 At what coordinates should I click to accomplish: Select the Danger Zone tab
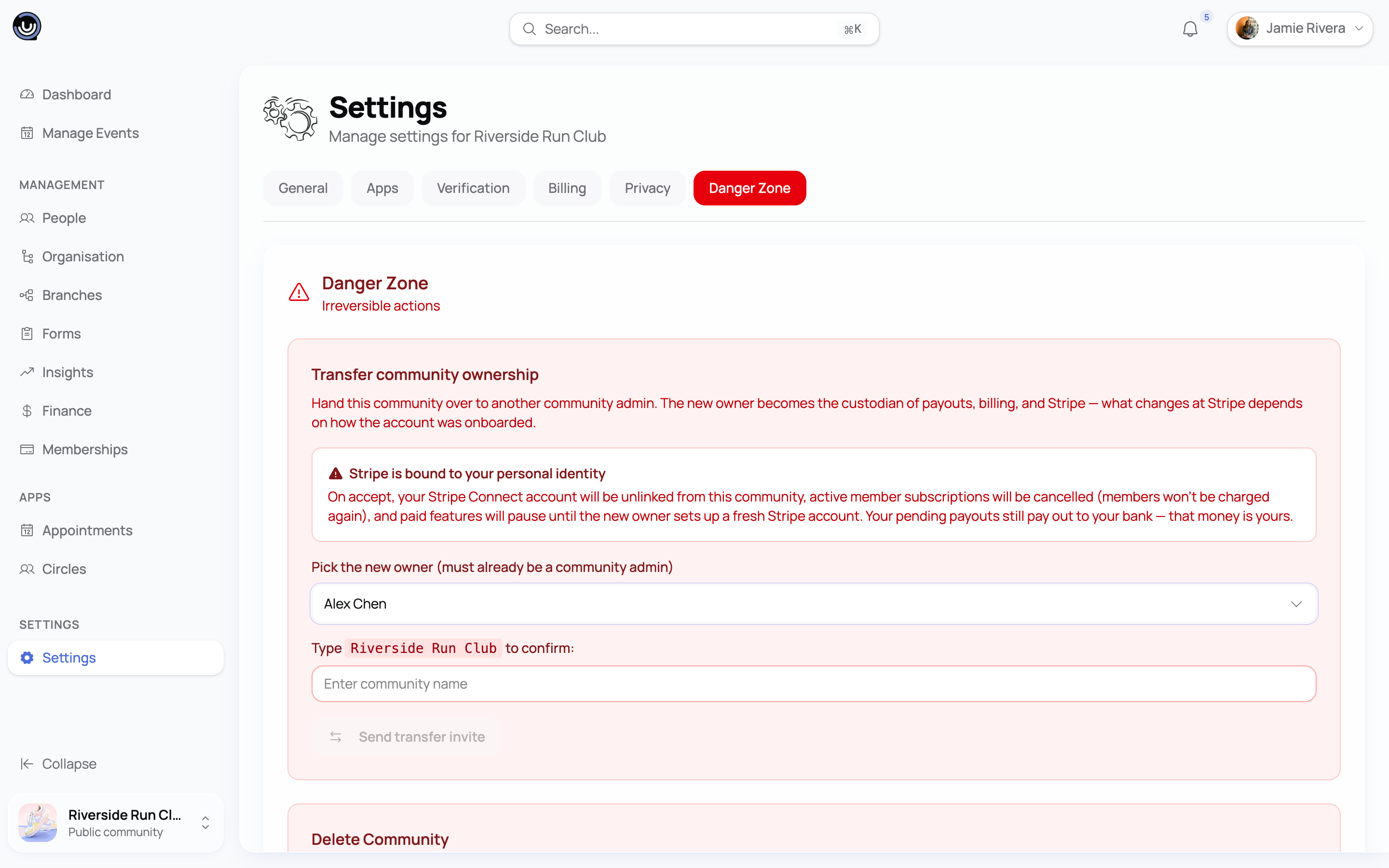[x=749, y=188]
